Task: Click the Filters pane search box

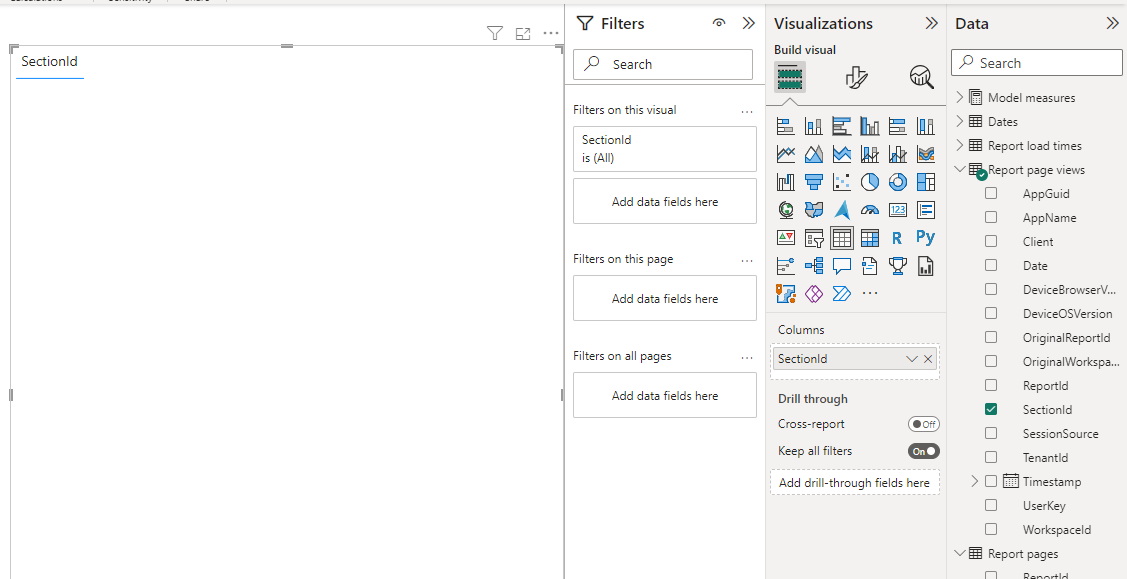Action: (x=663, y=64)
